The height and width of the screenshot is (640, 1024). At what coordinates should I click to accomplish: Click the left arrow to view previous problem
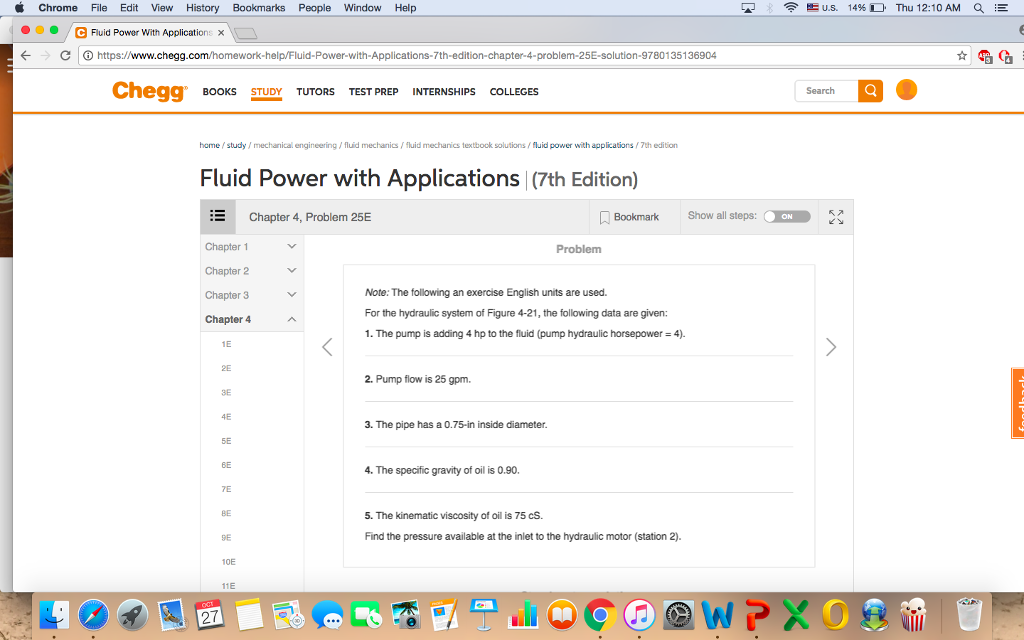click(327, 347)
